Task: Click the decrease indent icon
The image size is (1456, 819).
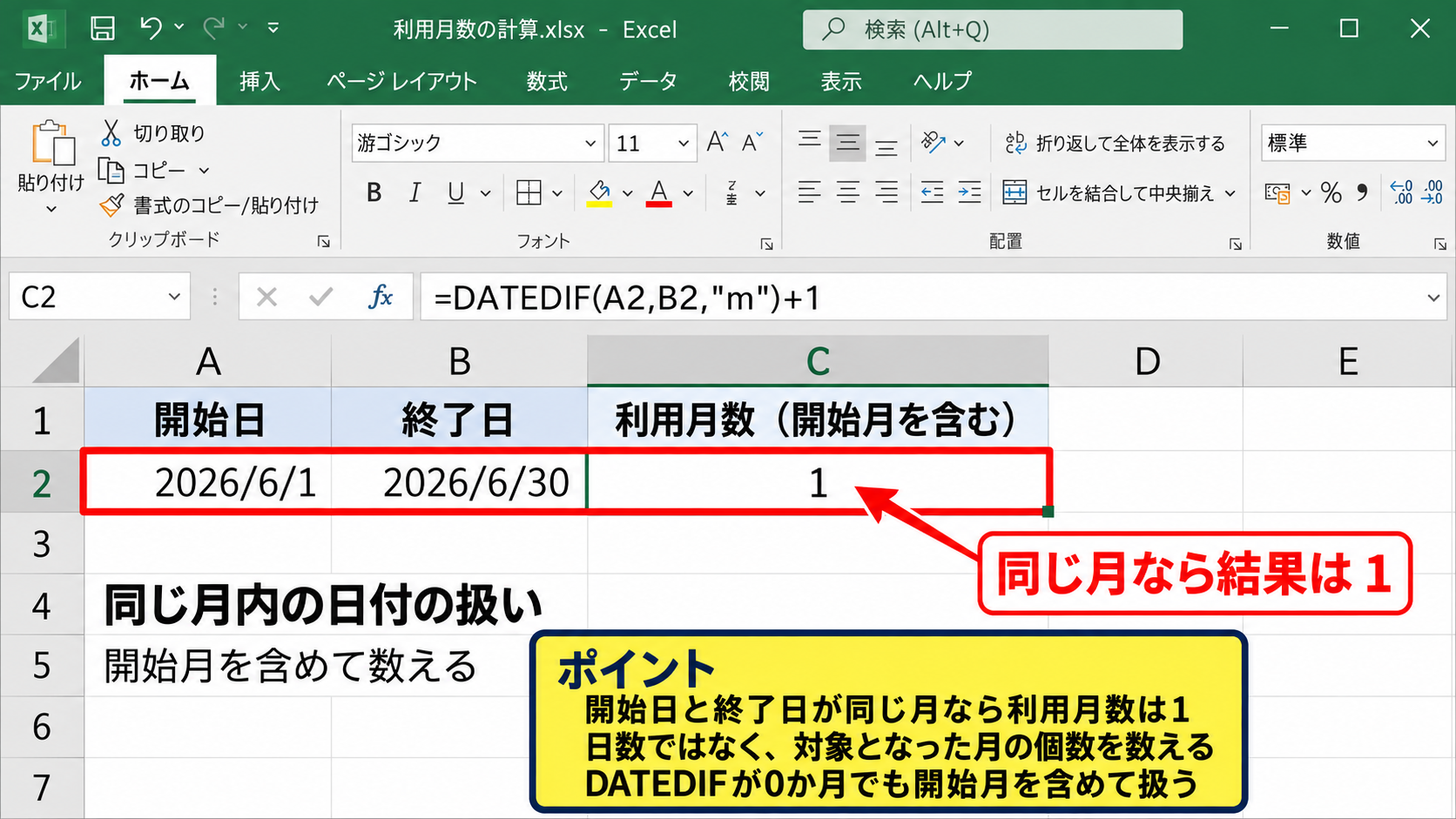Action: click(x=932, y=192)
